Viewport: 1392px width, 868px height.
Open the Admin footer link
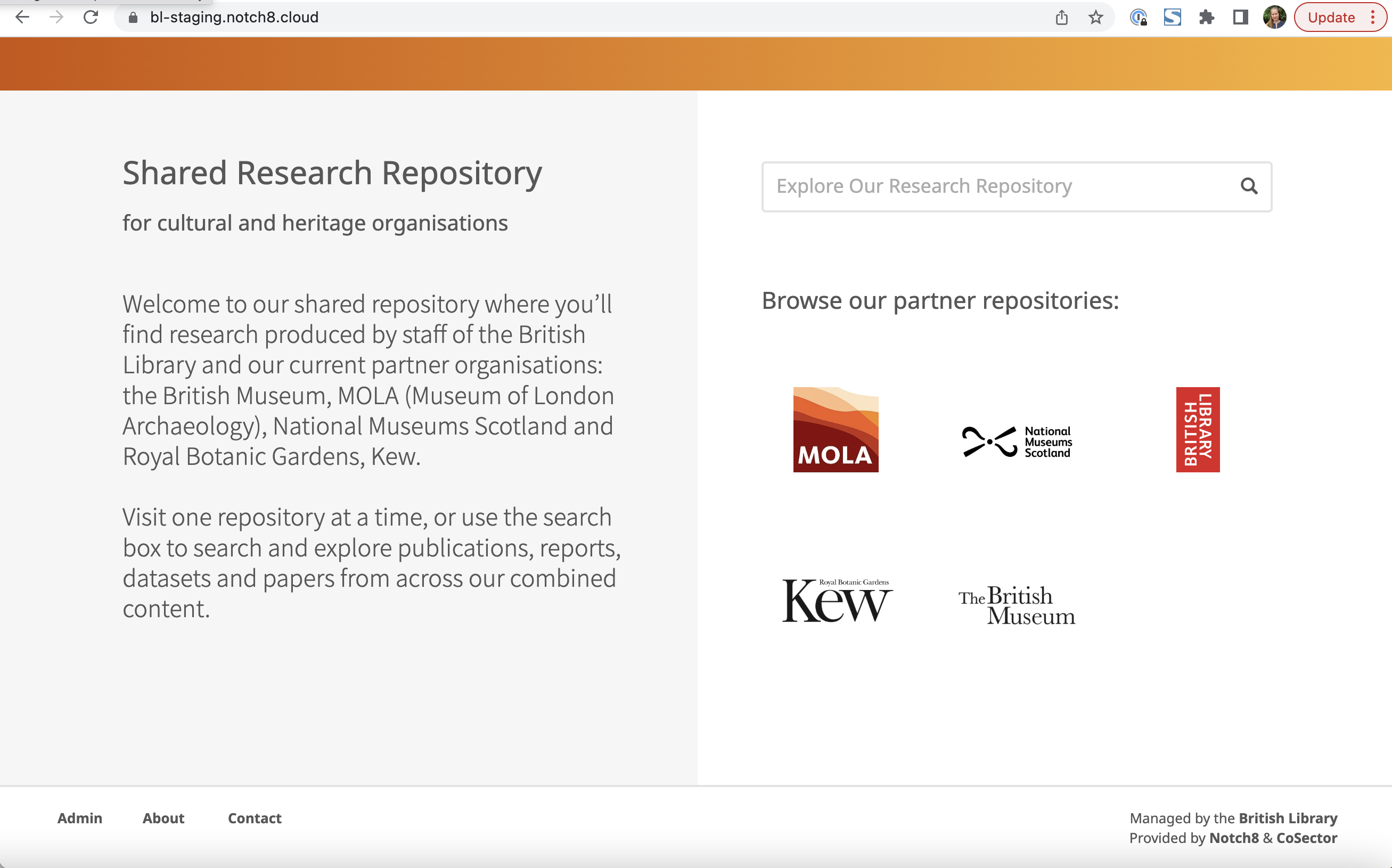tap(79, 817)
